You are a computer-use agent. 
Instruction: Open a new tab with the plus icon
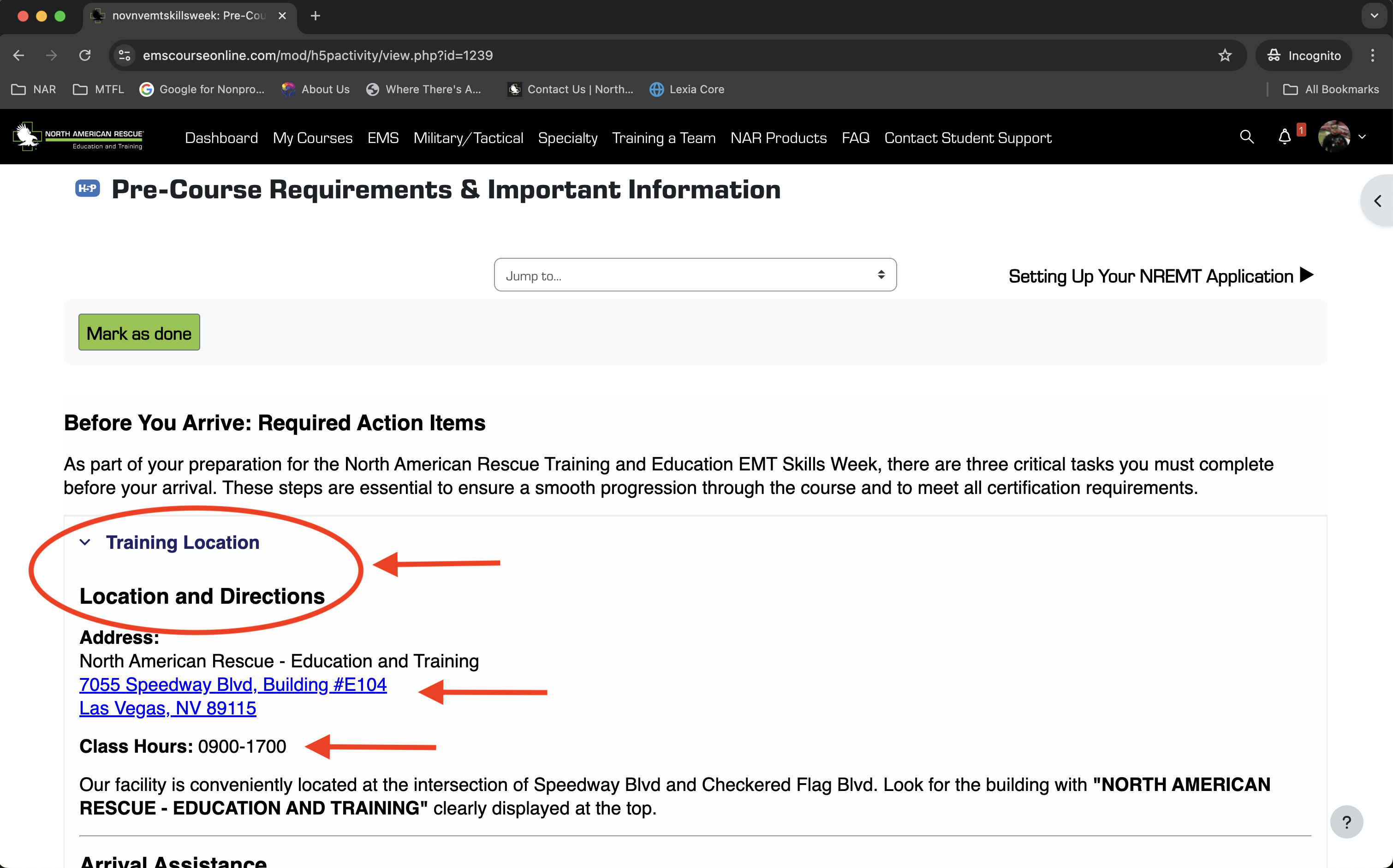315,16
